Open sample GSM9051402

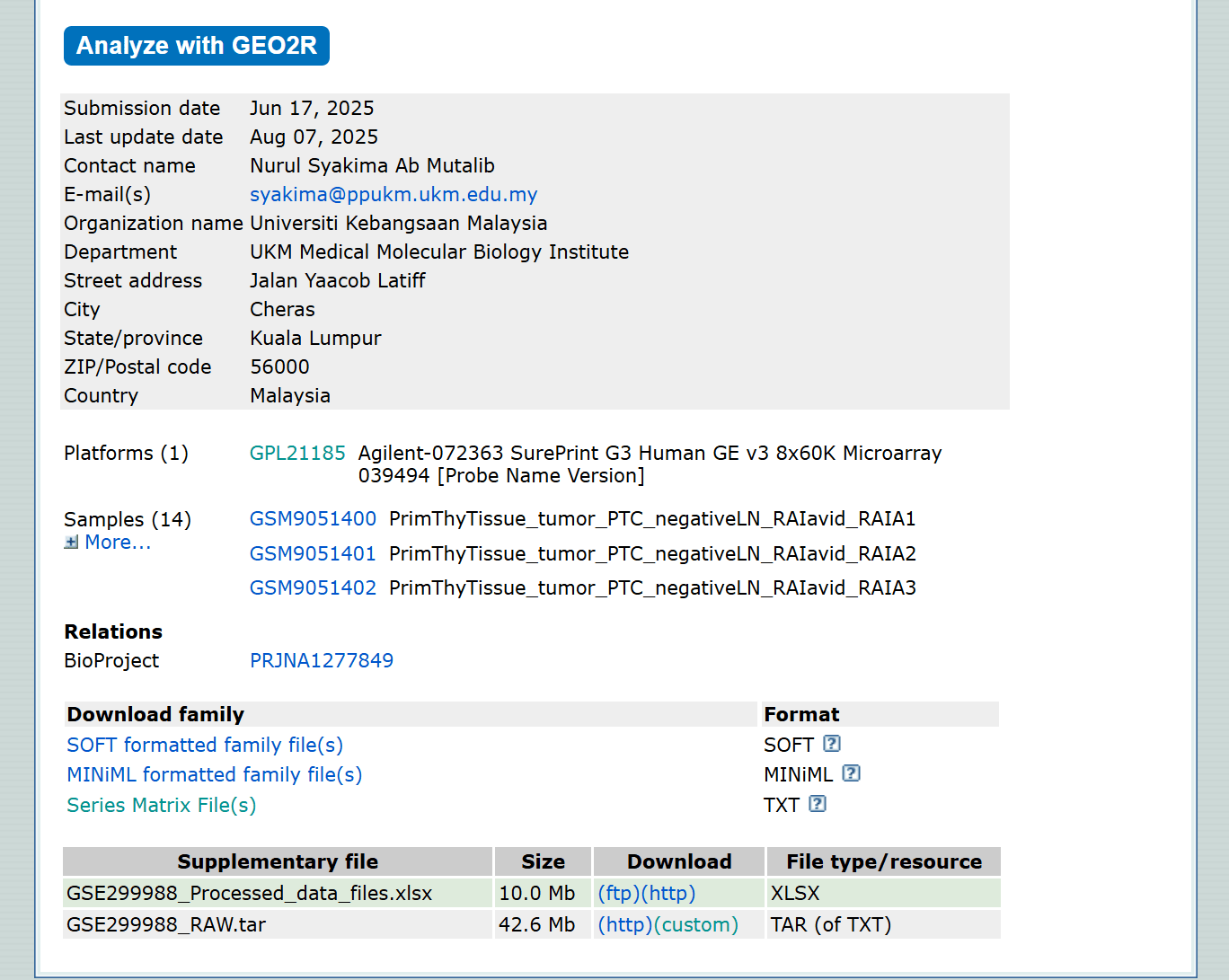[x=313, y=588]
